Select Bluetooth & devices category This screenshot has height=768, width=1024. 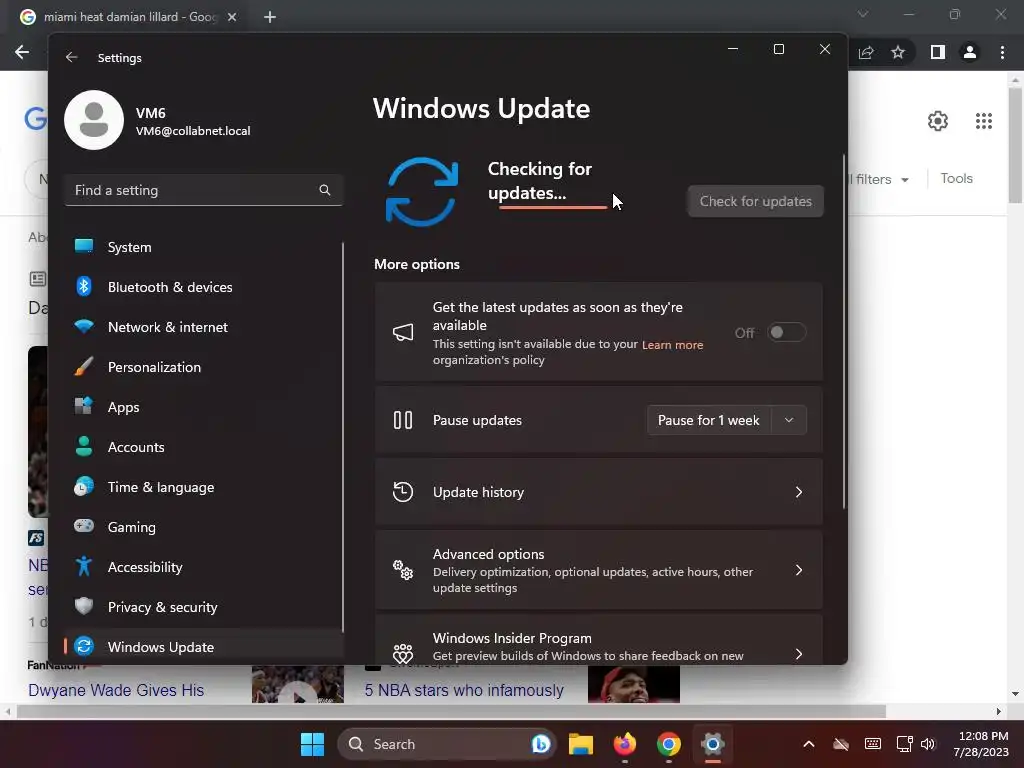click(x=204, y=287)
